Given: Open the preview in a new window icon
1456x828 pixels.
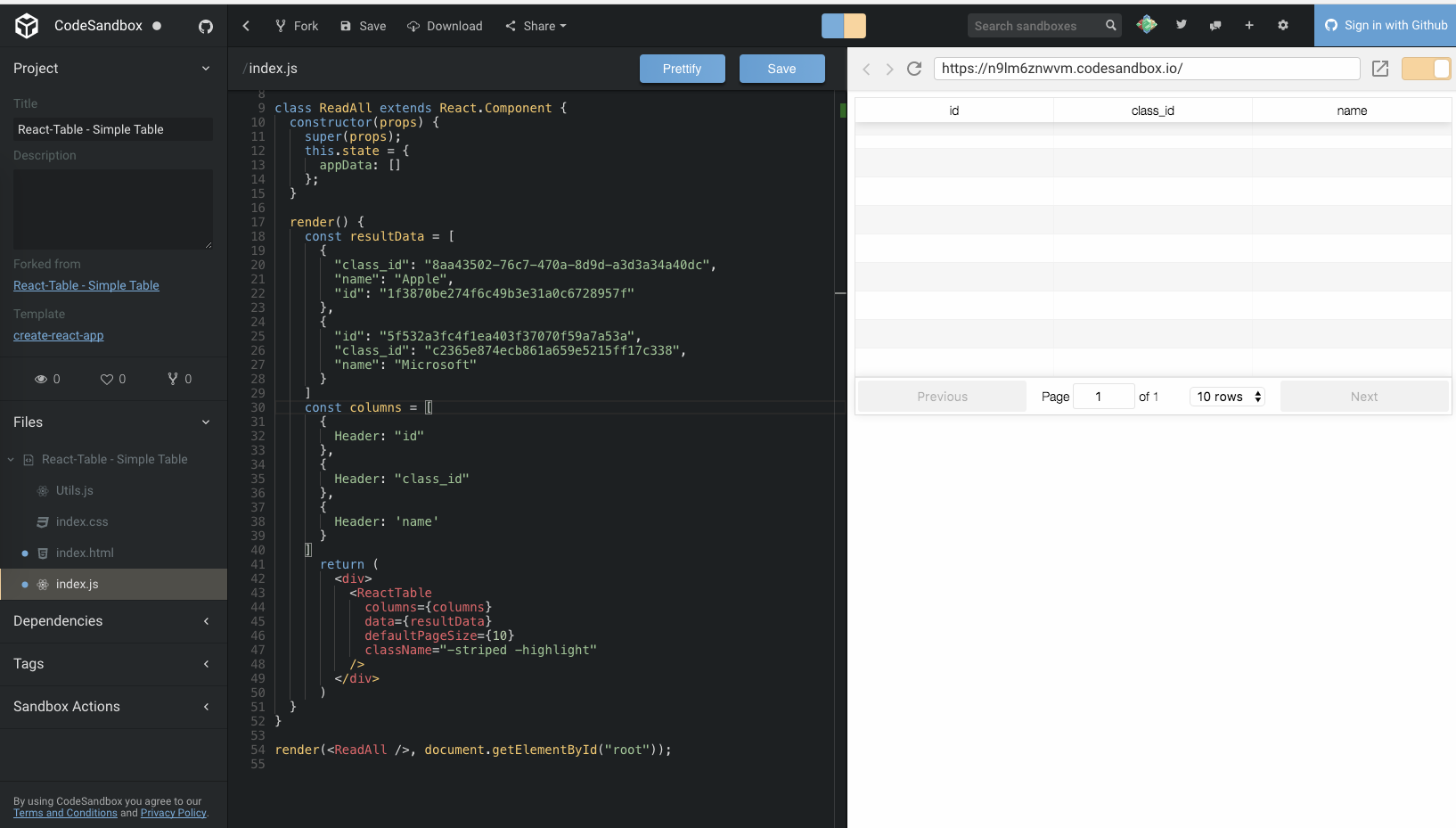Looking at the screenshot, I should tap(1380, 68).
